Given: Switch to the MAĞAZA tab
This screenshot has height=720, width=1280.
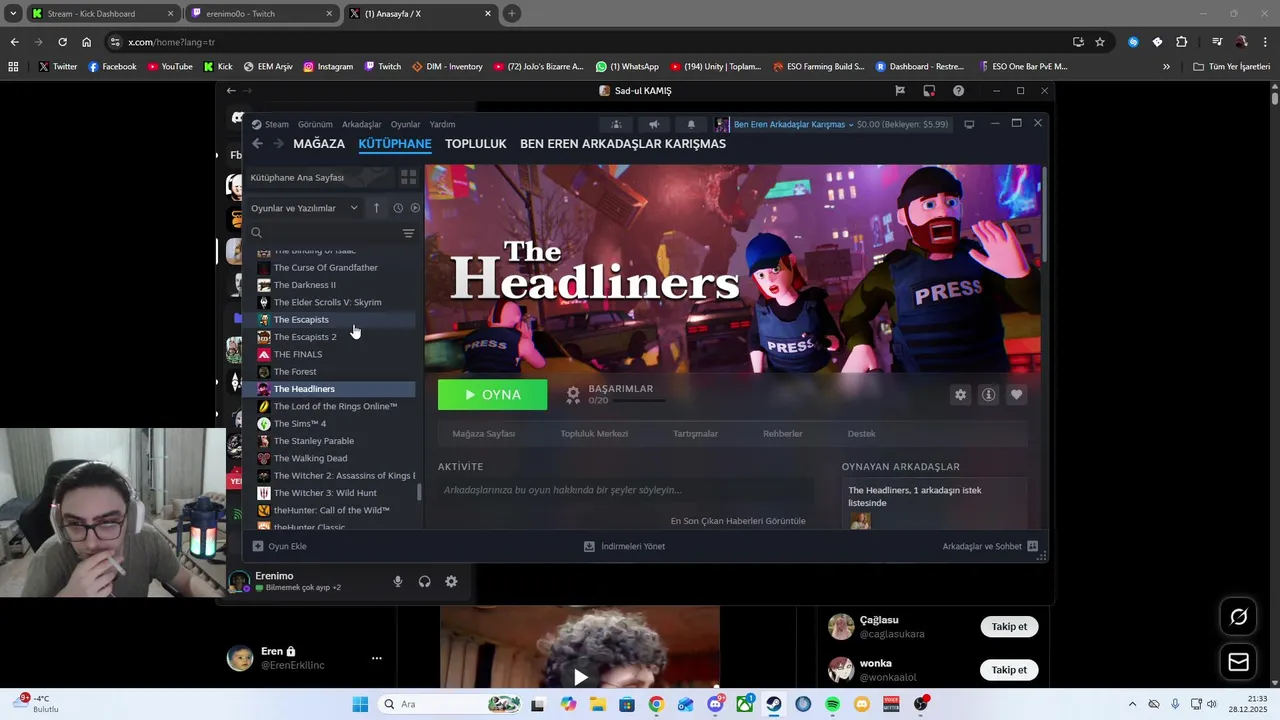Looking at the screenshot, I should (319, 144).
